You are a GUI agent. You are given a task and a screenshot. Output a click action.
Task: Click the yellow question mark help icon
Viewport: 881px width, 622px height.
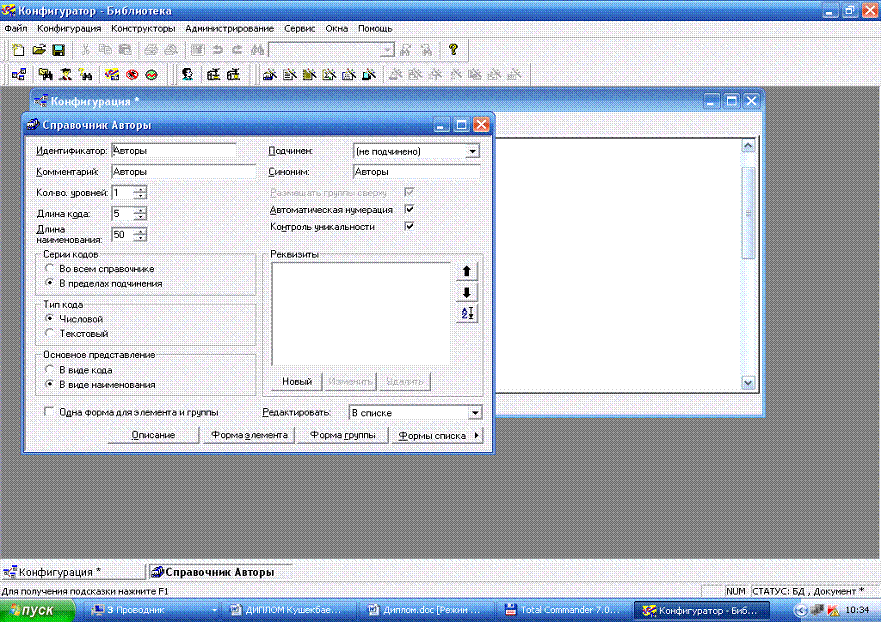pyautogui.click(x=453, y=49)
